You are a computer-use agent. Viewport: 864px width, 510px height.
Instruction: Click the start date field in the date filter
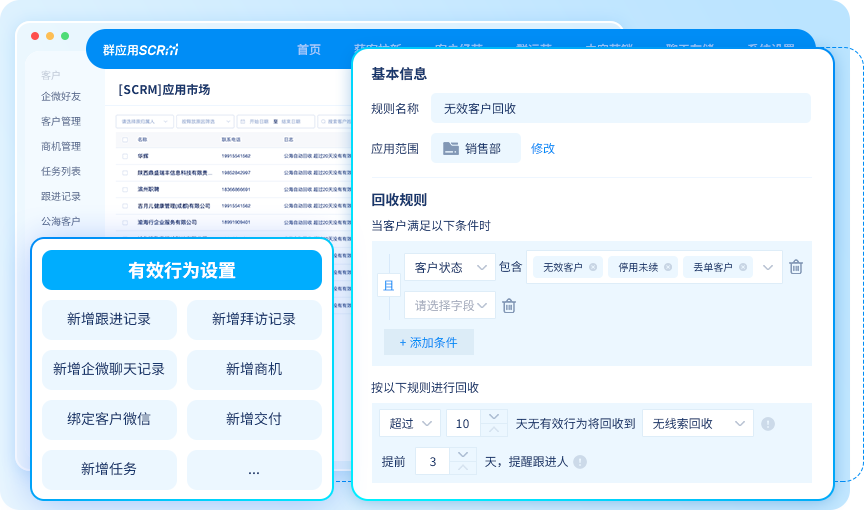[x=260, y=121]
